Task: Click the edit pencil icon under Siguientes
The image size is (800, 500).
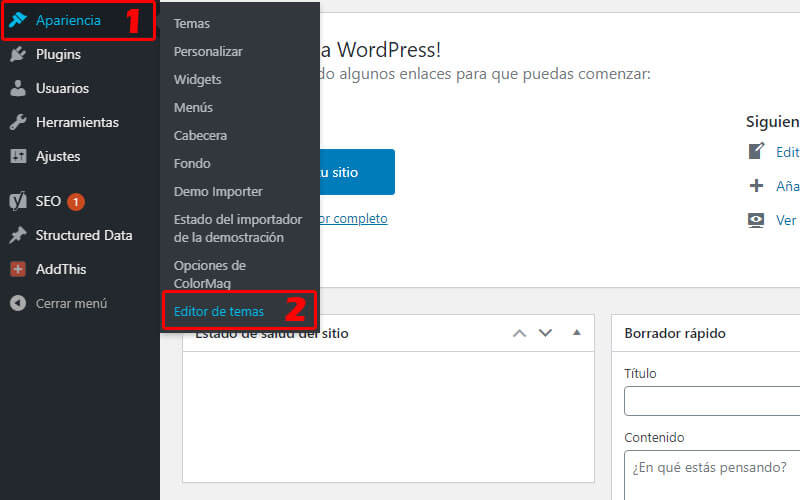Action: click(756, 152)
